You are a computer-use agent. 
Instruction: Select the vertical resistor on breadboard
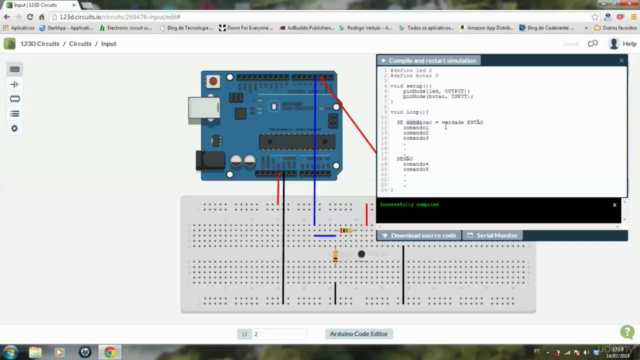(x=335, y=256)
